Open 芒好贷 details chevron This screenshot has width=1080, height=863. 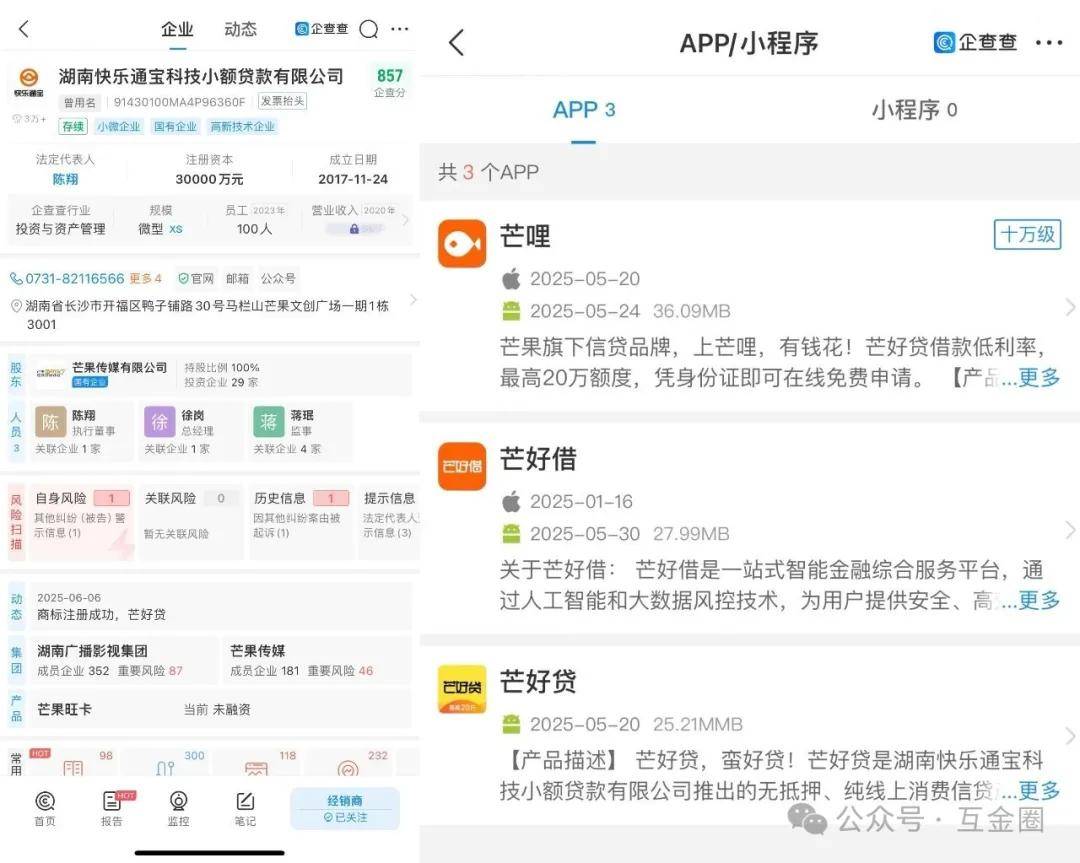(1070, 736)
